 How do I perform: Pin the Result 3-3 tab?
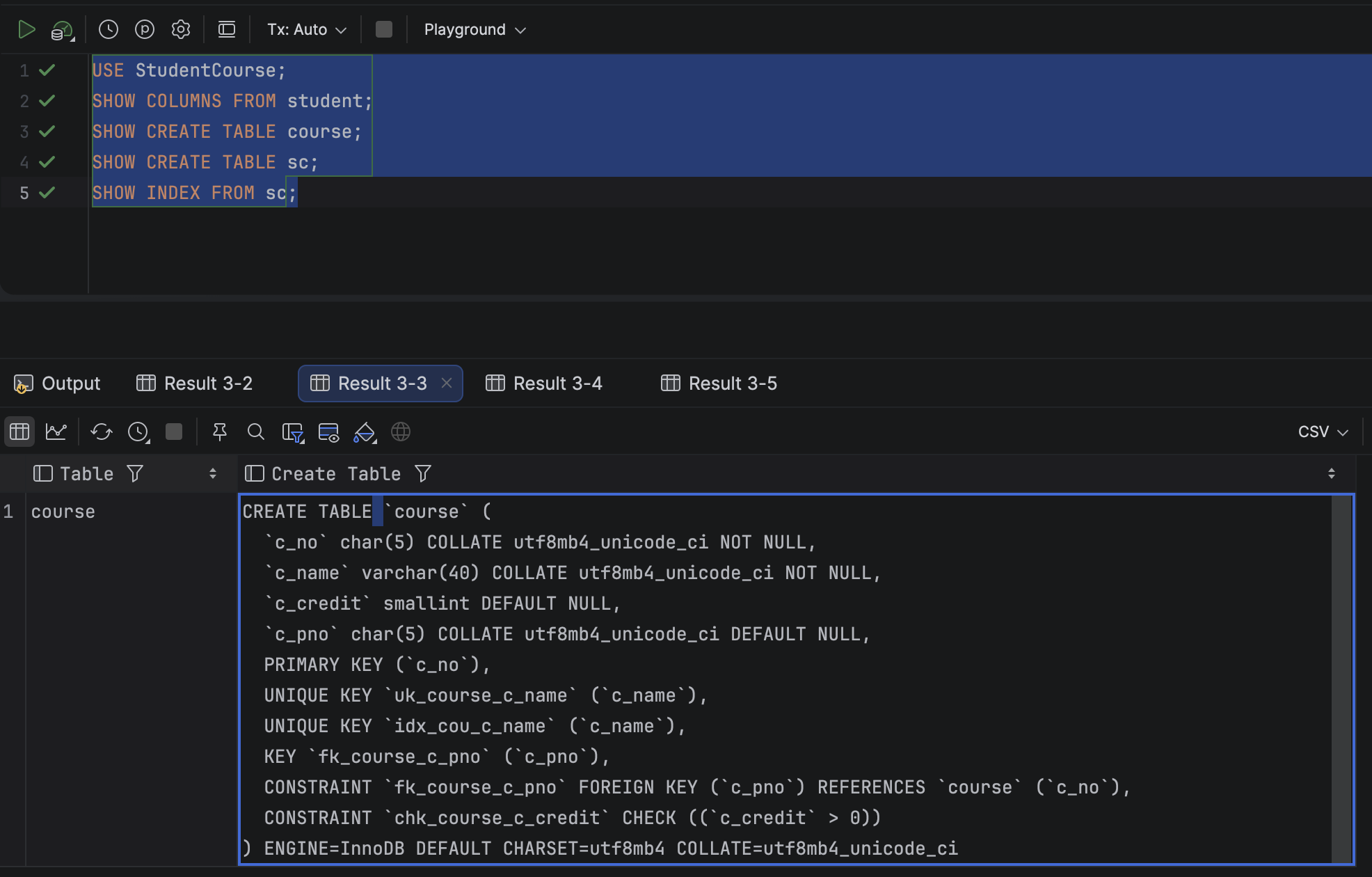click(220, 432)
